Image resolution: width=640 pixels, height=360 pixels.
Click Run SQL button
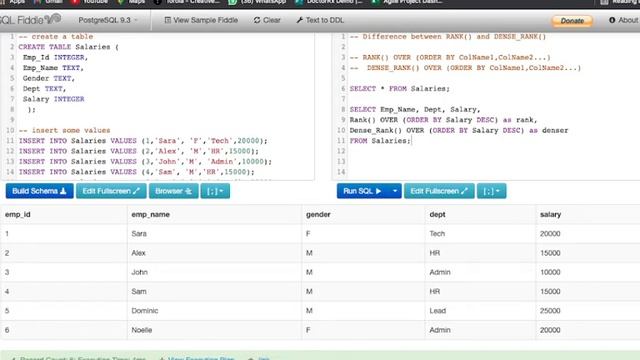coord(362,191)
